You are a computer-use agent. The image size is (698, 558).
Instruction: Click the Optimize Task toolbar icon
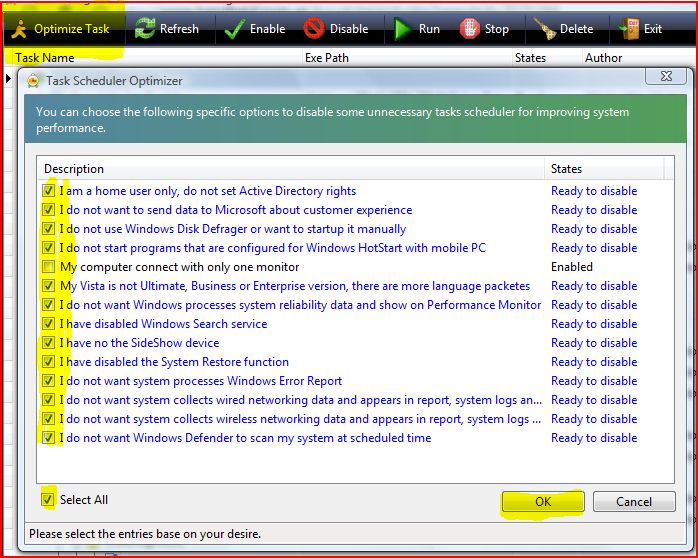tap(19, 29)
